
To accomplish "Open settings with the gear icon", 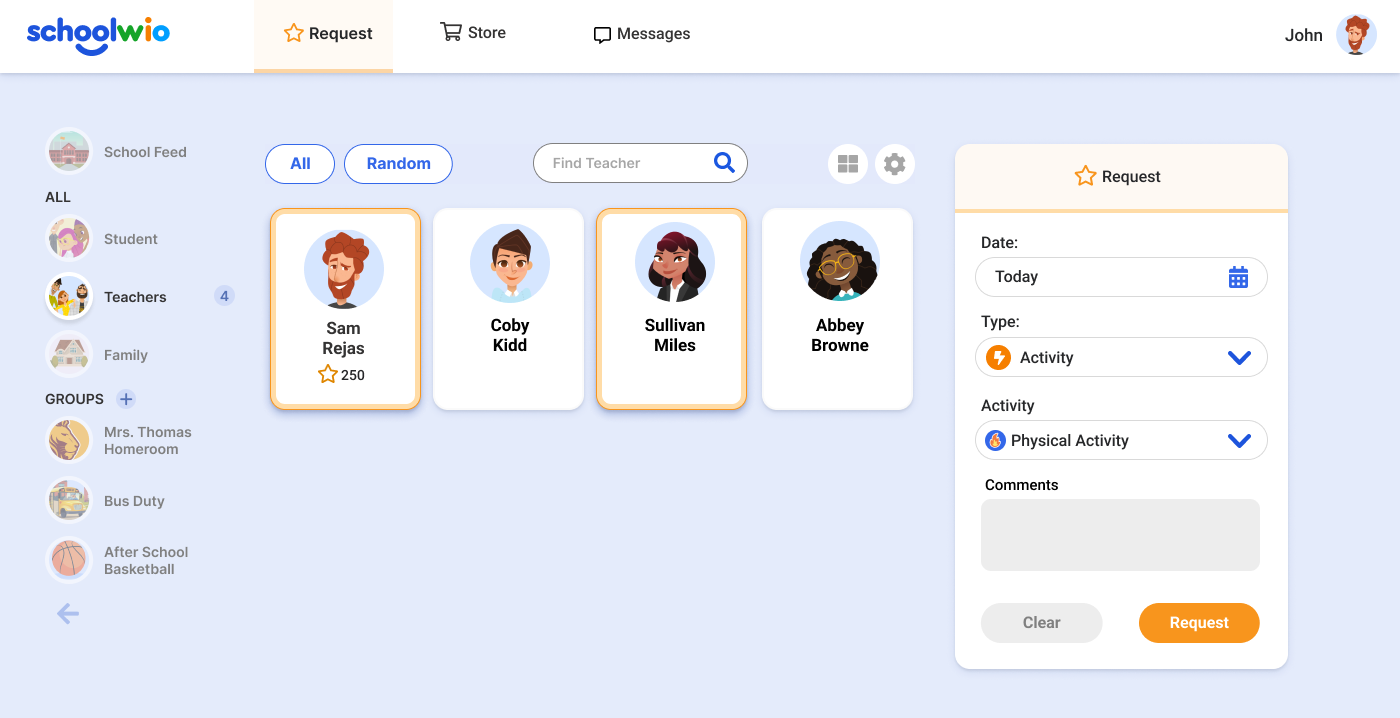I will tap(895, 164).
